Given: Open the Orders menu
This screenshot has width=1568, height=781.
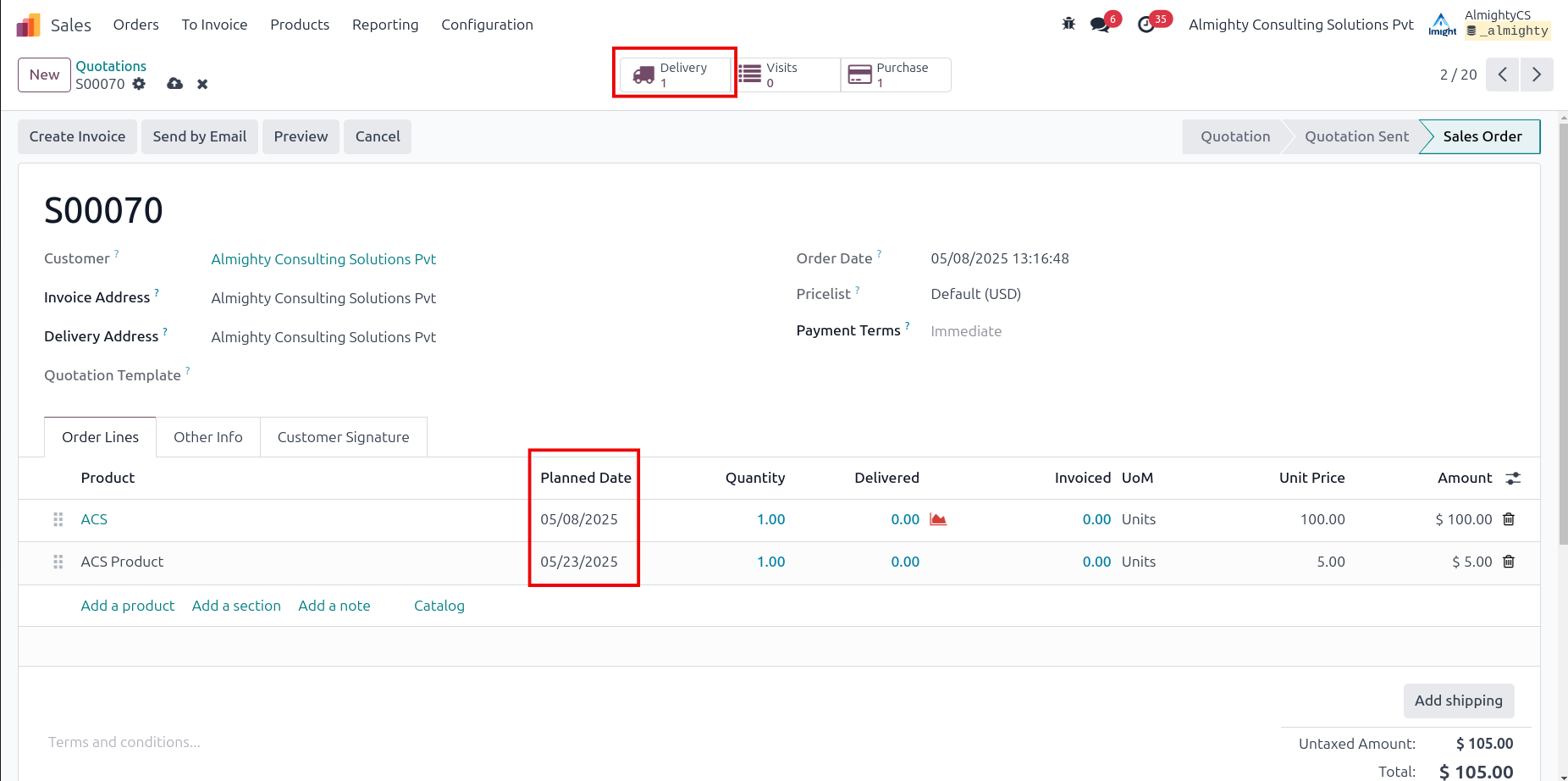Looking at the screenshot, I should click(136, 25).
